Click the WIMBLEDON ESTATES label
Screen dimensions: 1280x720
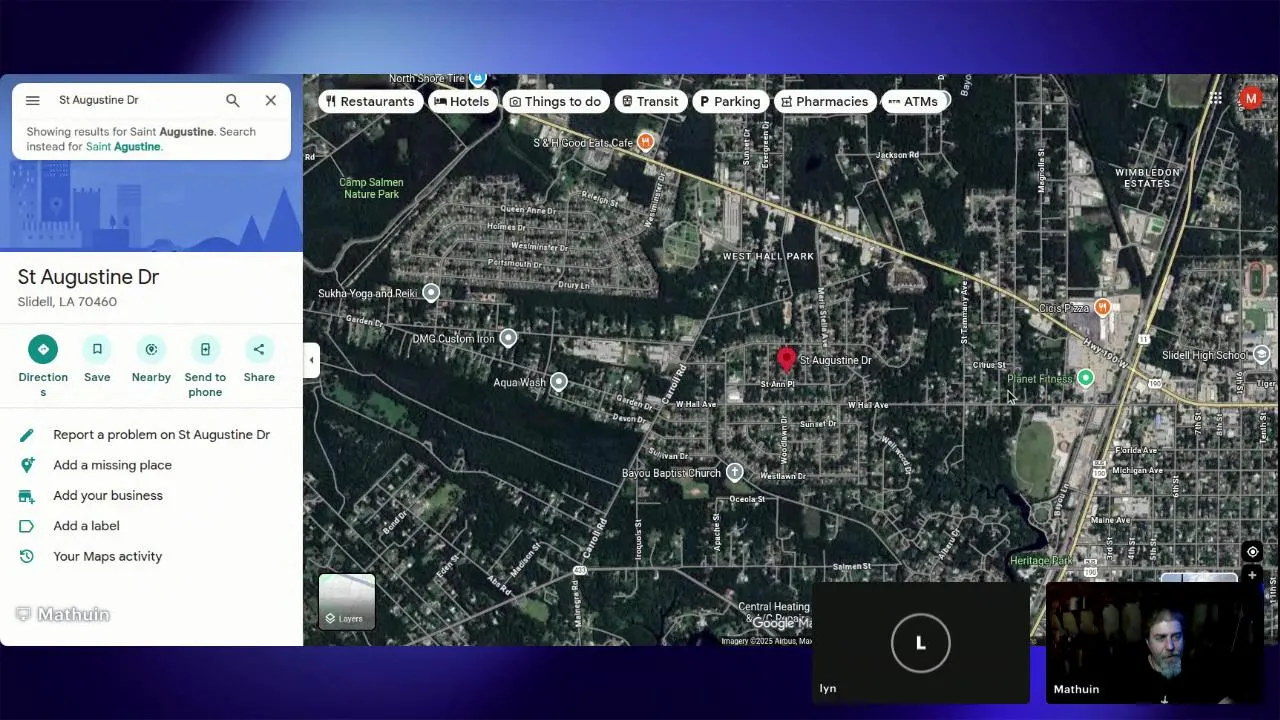(x=1147, y=178)
